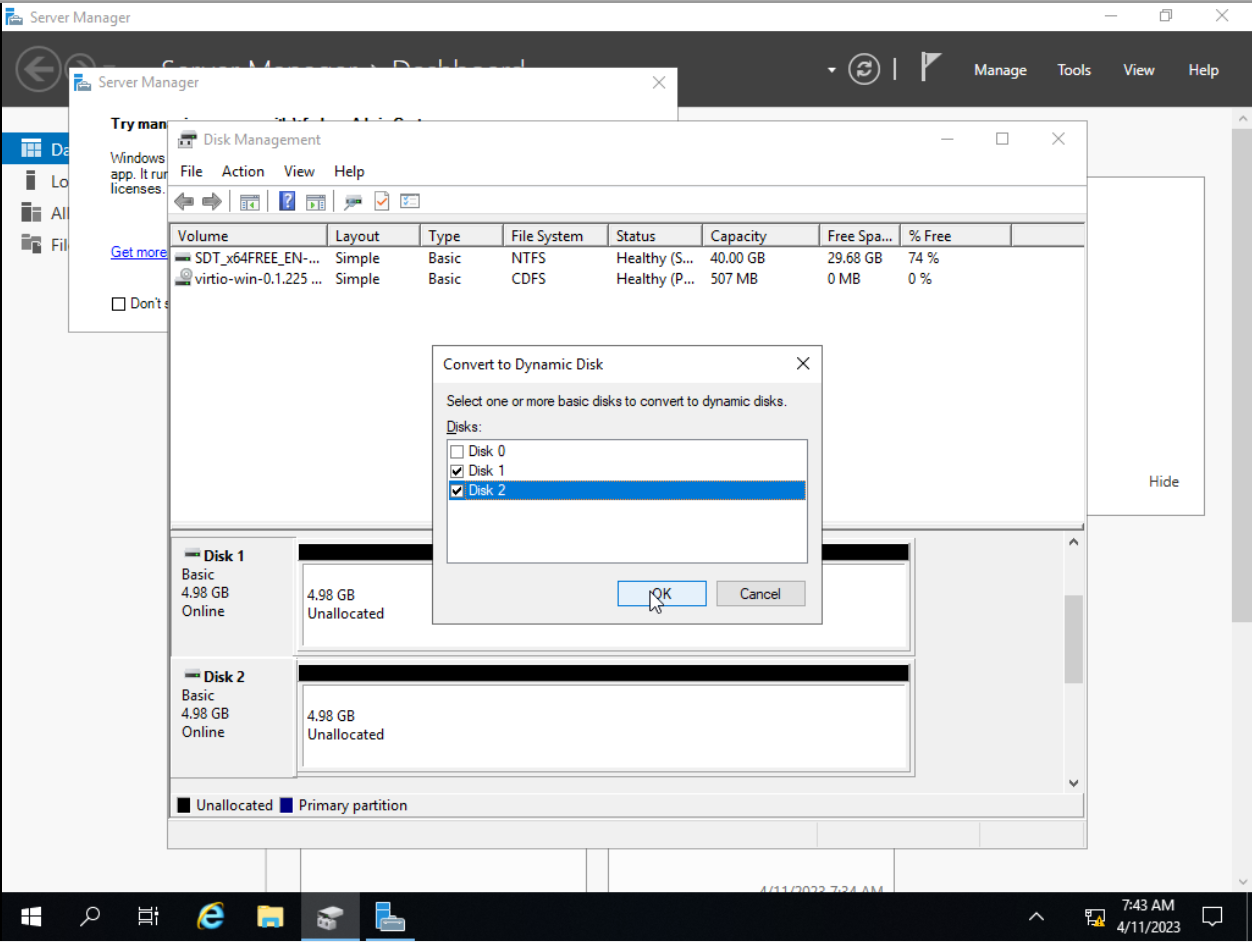Viewport: 1252px width, 942px height.
Task: Click the disk pane scrollbar up arrow
Action: click(1074, 542)
